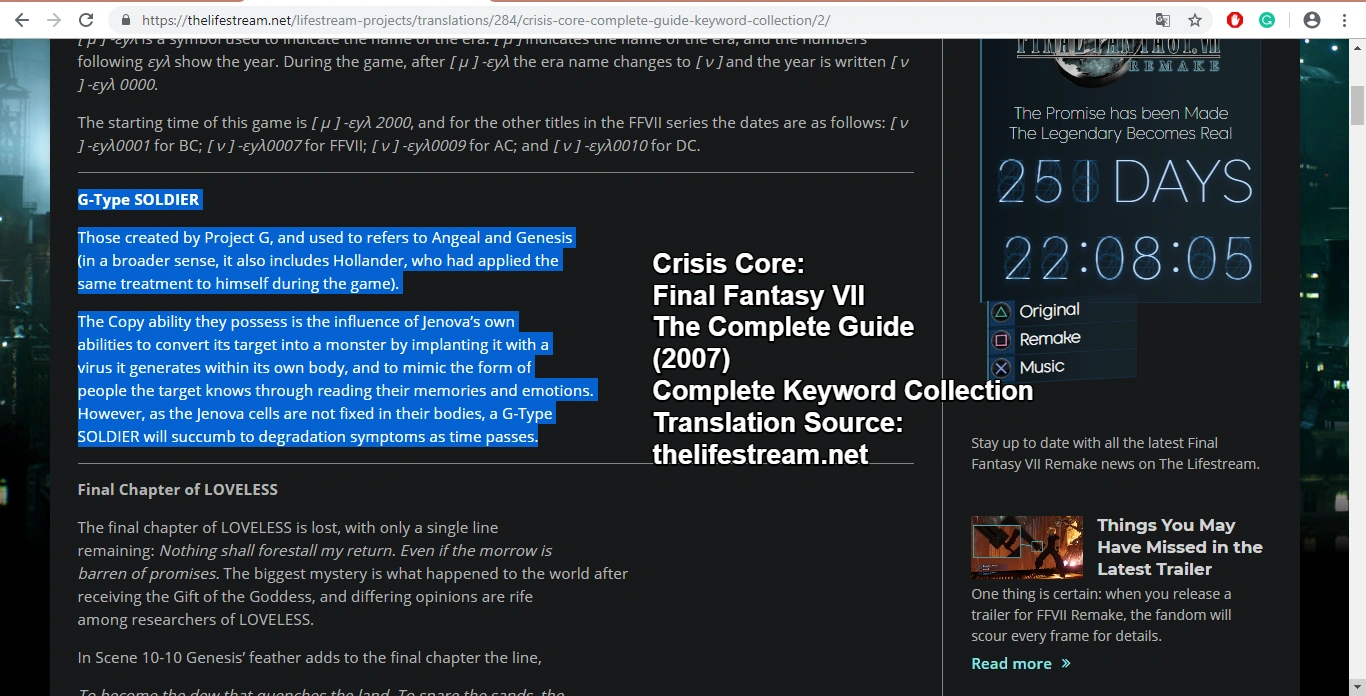This screenshot has height=696, width=1366.
Task: Open the Chrome profile avatar icon
Action: (1312, 20)
